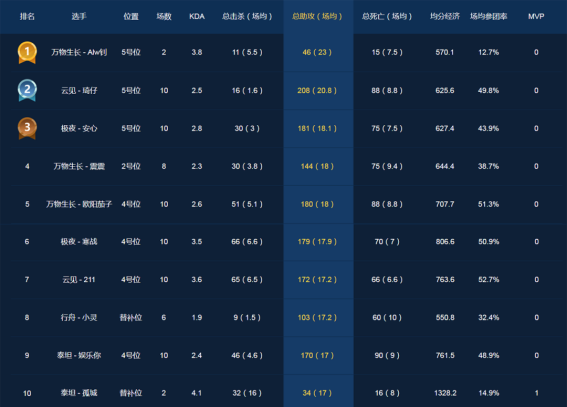Click the 场数 column header

pyautogui.click(x=164, y=16)
